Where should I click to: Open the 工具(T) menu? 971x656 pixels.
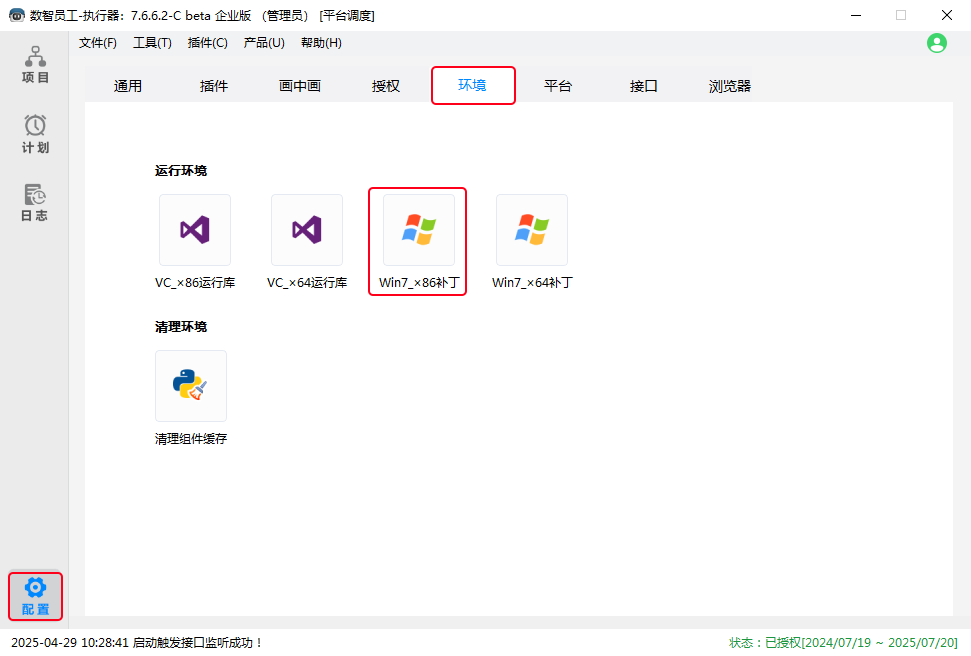(x=152, y=43)
